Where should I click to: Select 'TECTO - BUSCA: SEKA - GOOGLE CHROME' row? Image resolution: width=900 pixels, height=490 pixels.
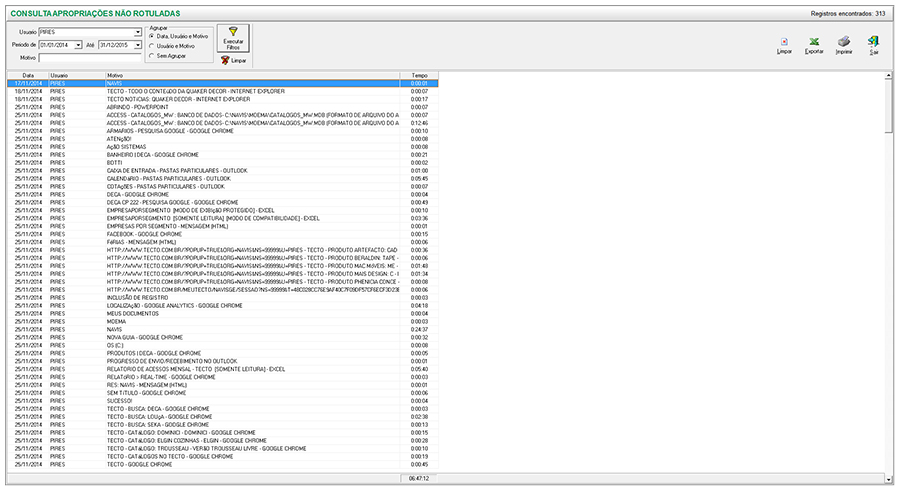pyautogui.click(x=223, y=425)
